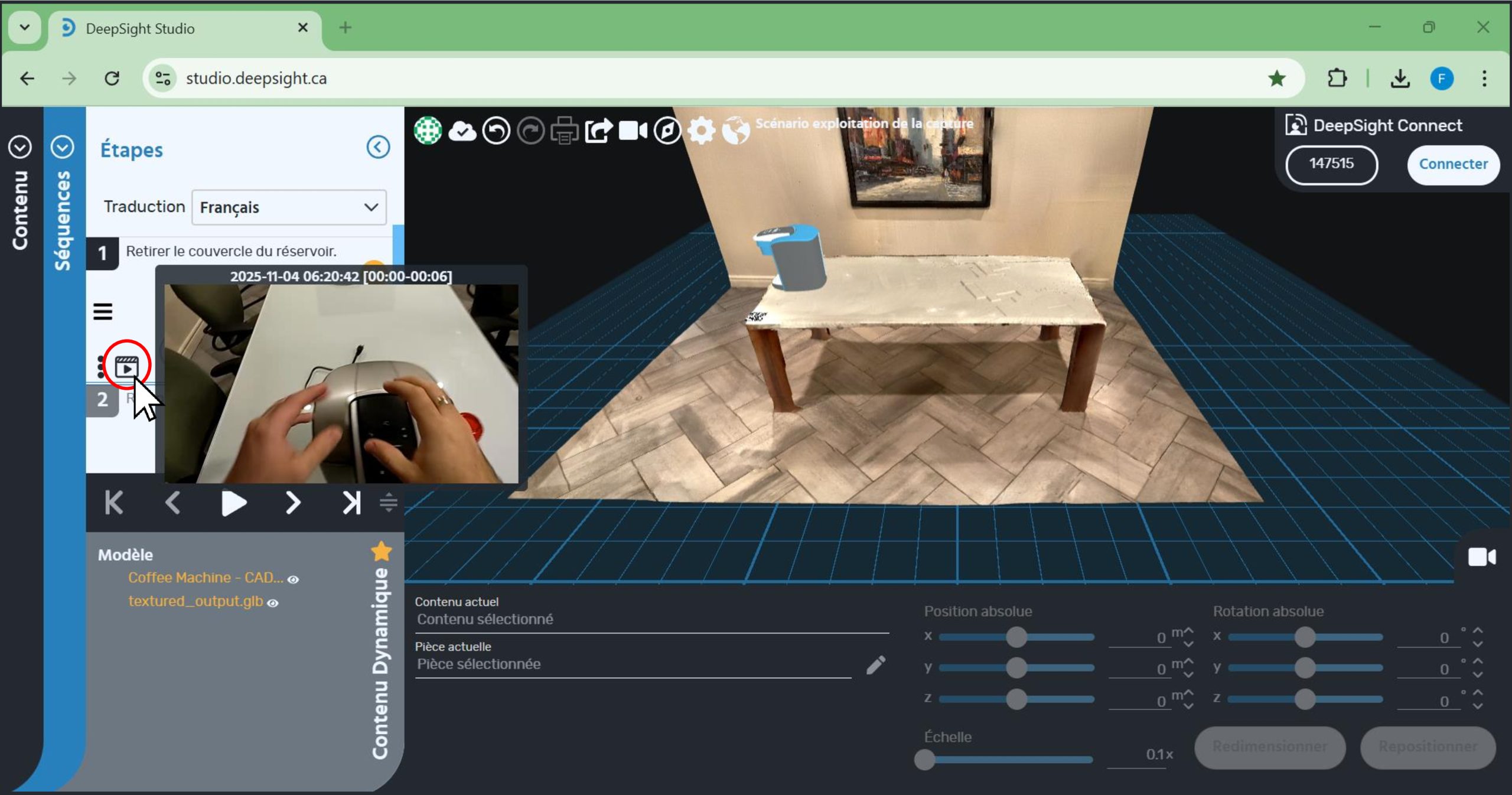Click the print icon in toolbar
1512x795 pixels.
click(564, 131)
